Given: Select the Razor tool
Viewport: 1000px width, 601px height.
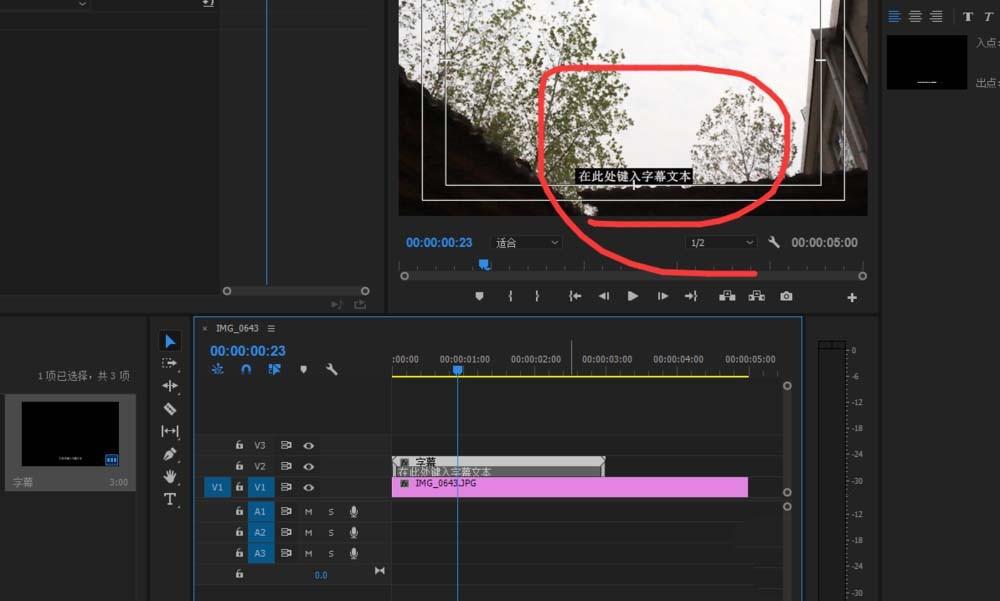Looking at the screenshot, I should tap(170, 410).
